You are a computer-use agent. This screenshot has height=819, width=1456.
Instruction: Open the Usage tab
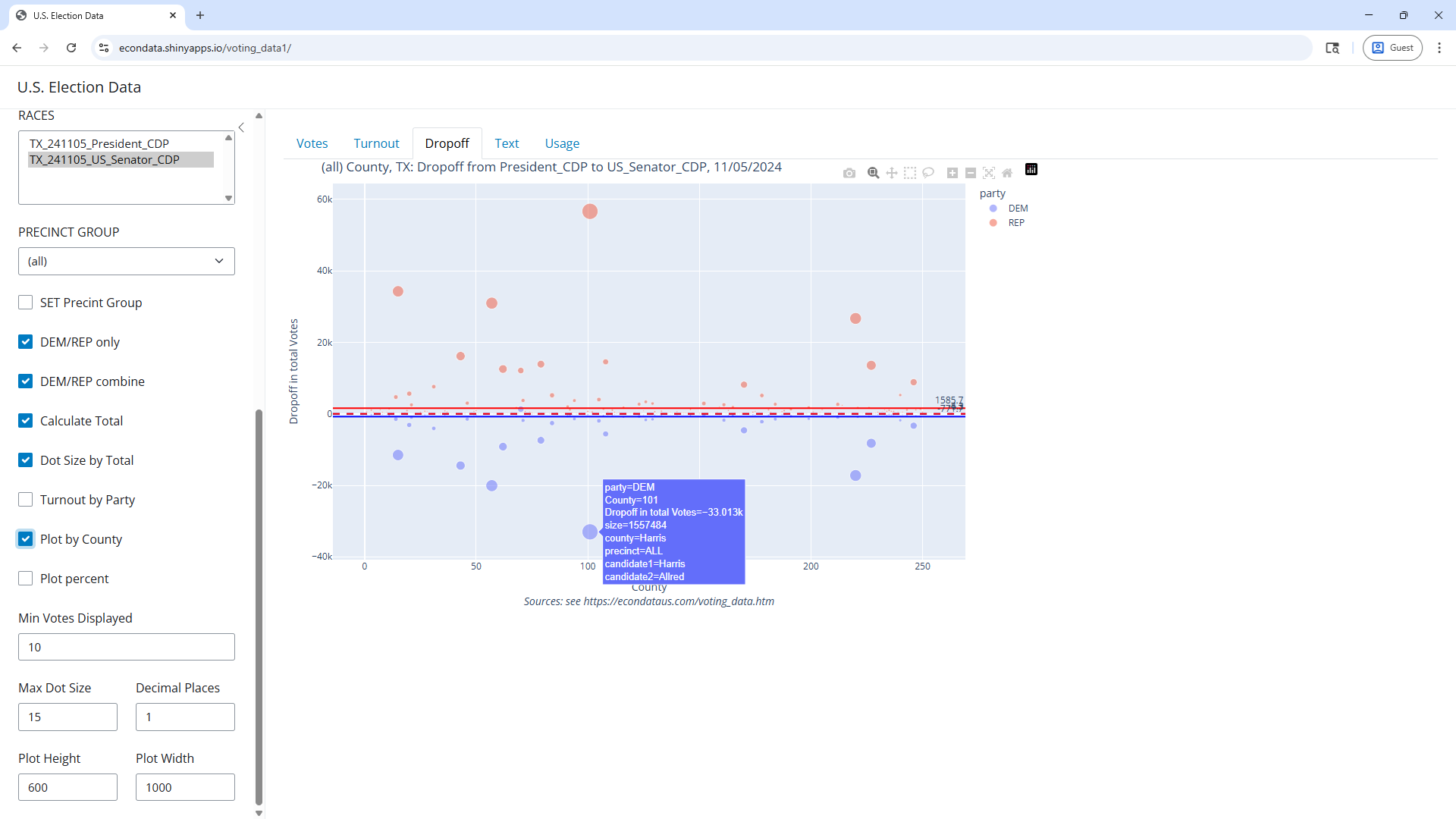(562, 143)
